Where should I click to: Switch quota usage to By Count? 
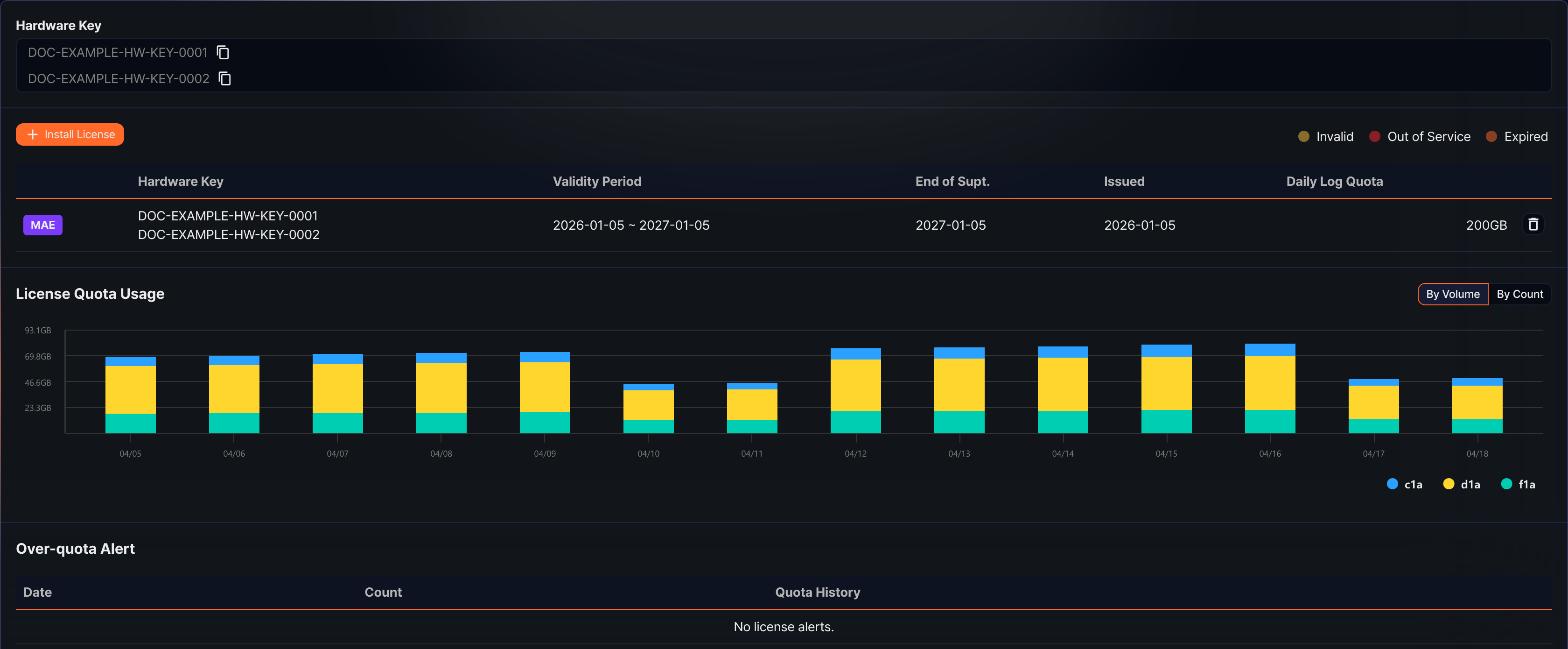click(x=1519, y=294)
